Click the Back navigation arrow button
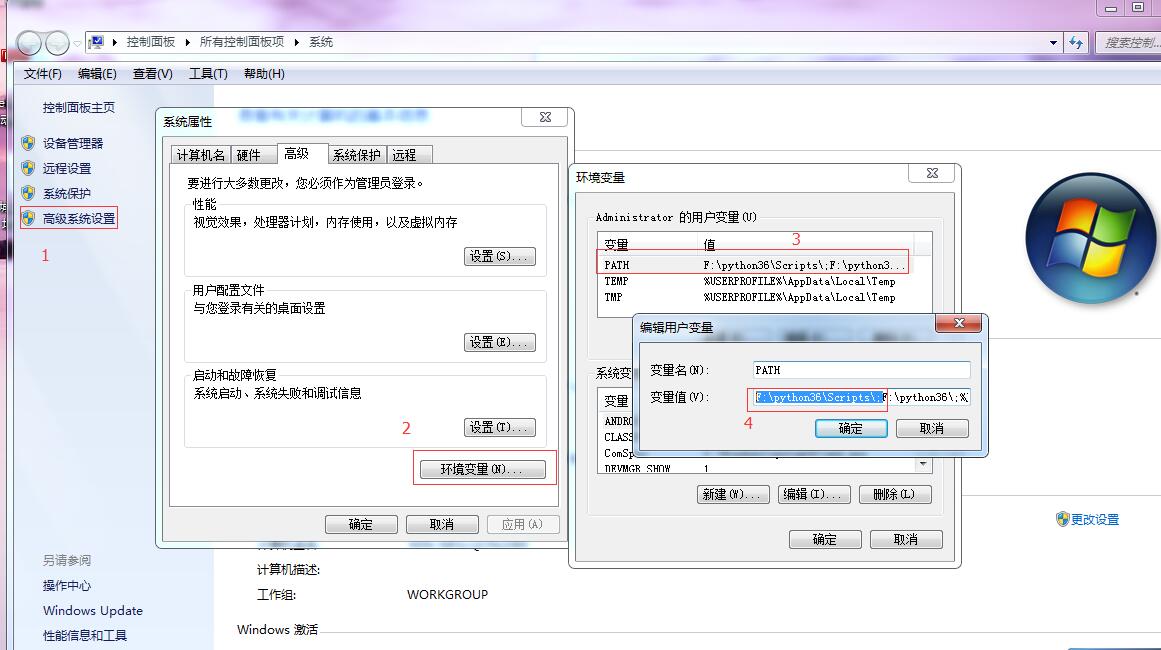 coord(29,43)
